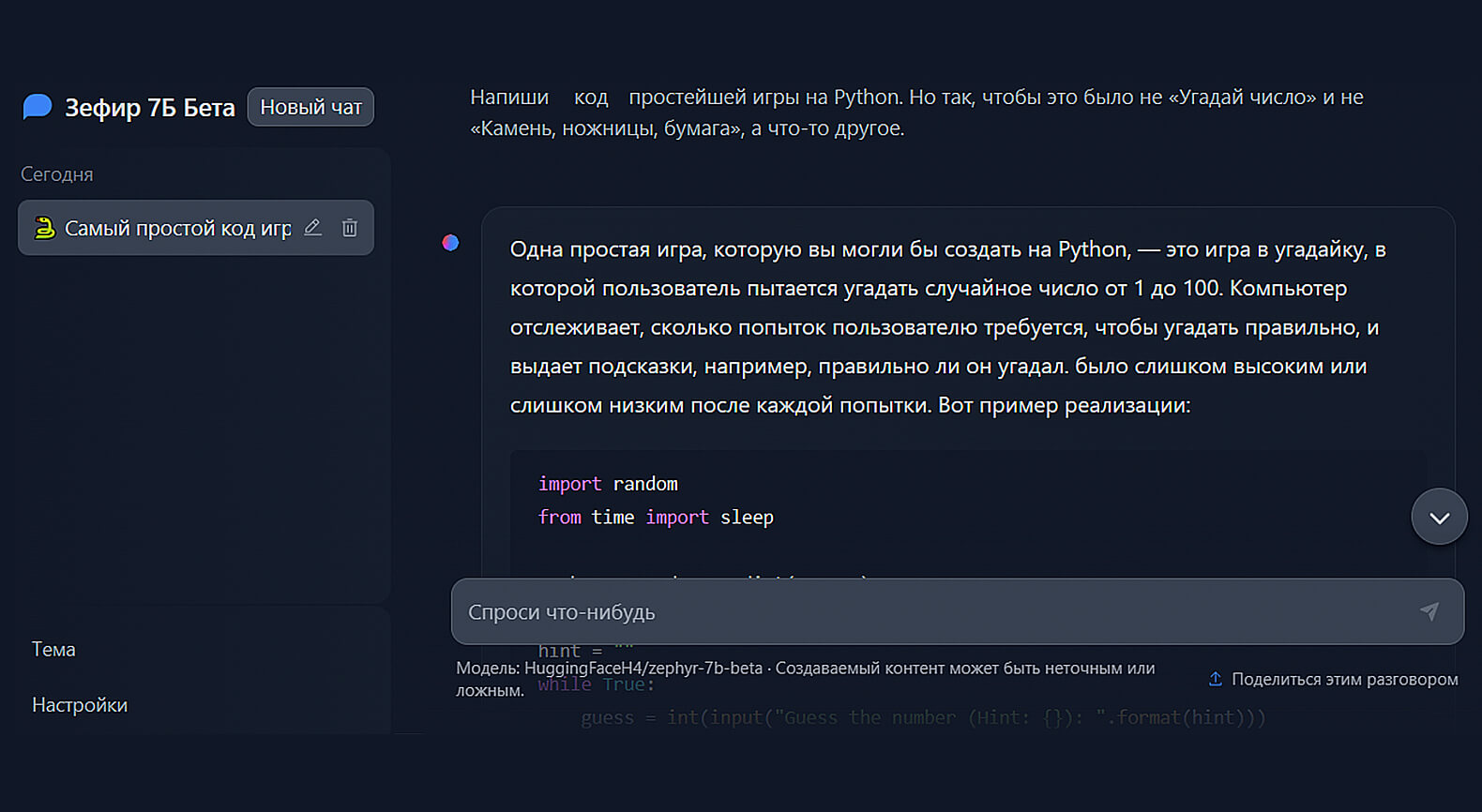Viewport: 1482px width, 812px height.
Task: Click the Модель: HuggingFaceH4/zephyr-7b-beta disclaimer text
Action: pos(806,679)
